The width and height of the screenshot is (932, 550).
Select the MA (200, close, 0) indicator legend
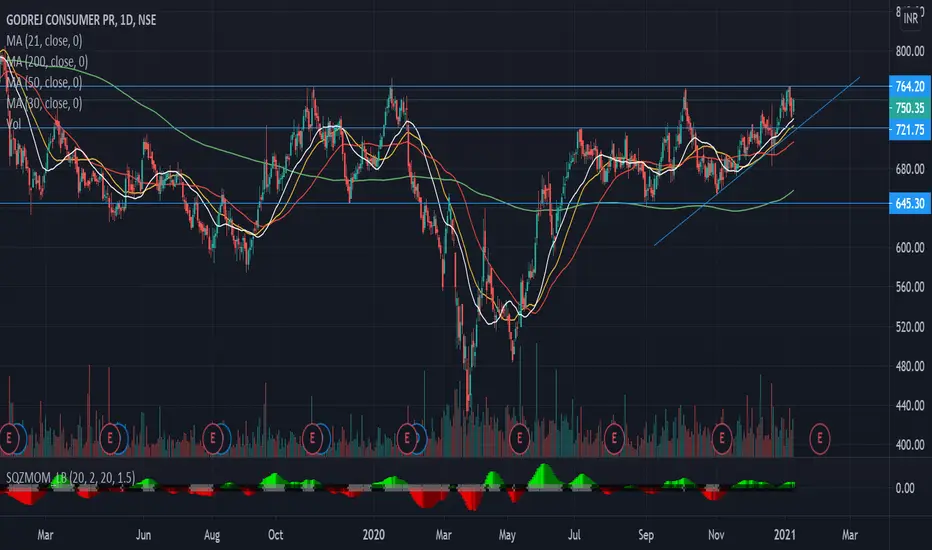tap(48, 62)
